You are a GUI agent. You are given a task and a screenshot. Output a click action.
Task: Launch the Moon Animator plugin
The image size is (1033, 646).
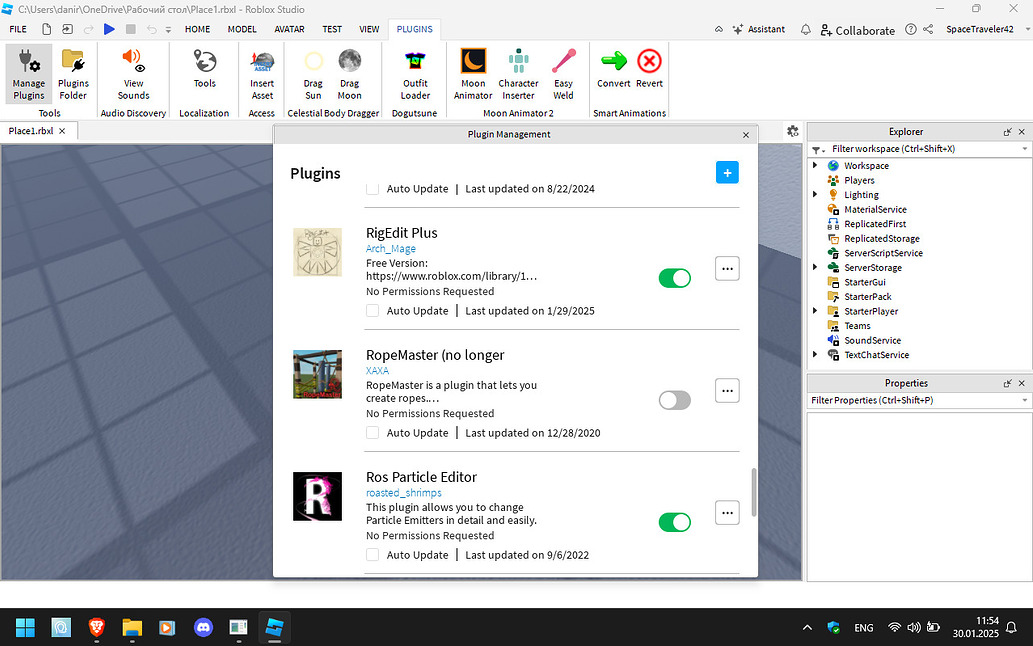(473, 73)
